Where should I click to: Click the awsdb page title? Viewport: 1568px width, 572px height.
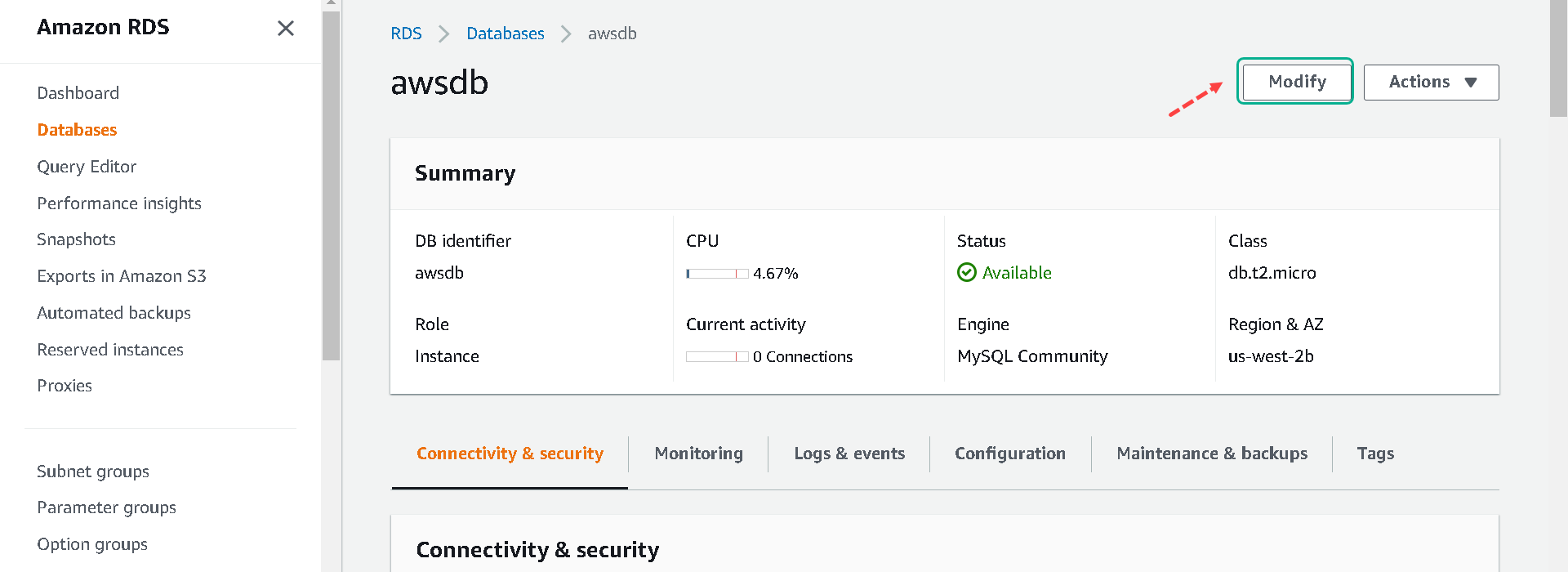pos(439,83)
